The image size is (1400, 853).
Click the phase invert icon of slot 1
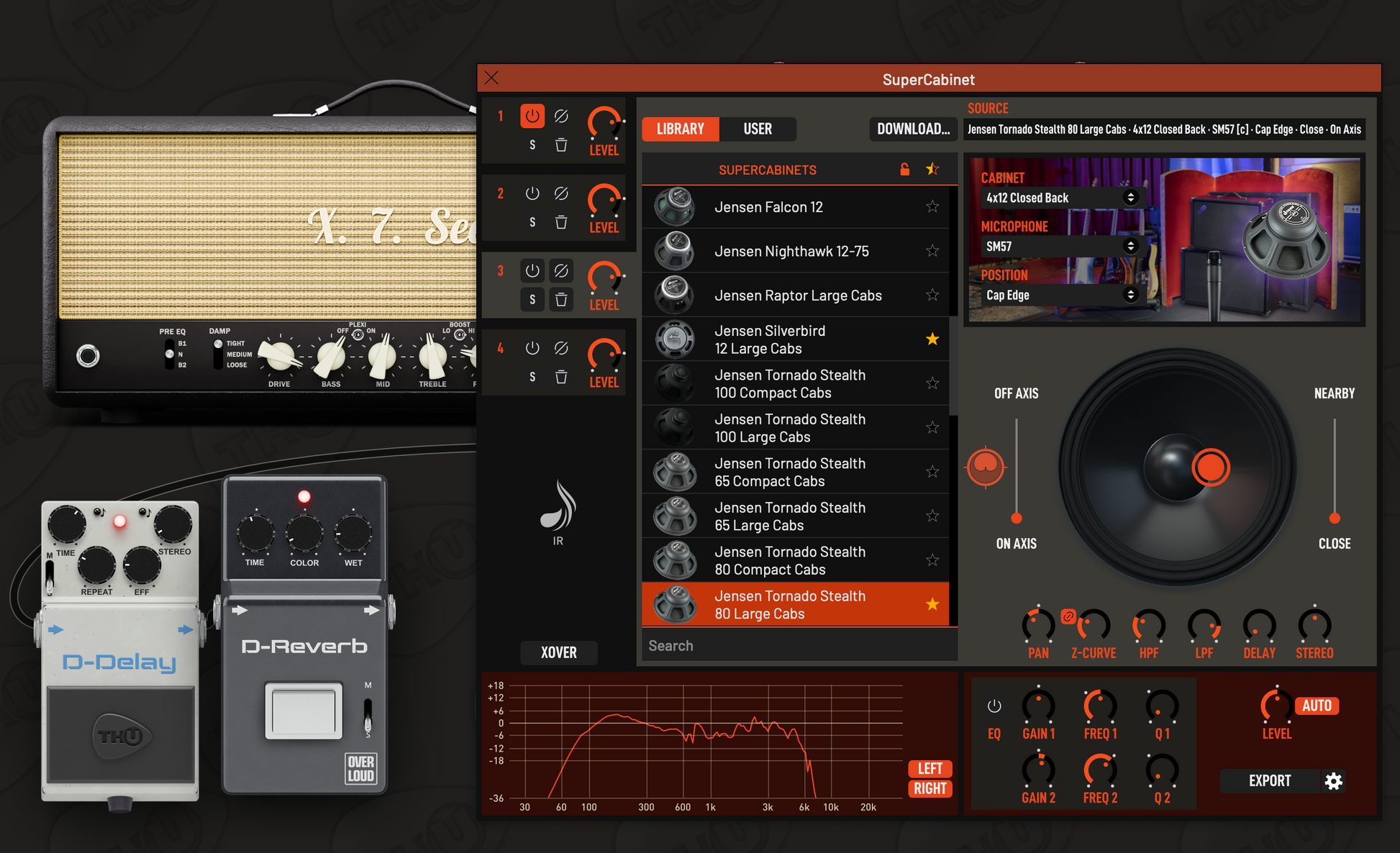[x=561, y=116]
